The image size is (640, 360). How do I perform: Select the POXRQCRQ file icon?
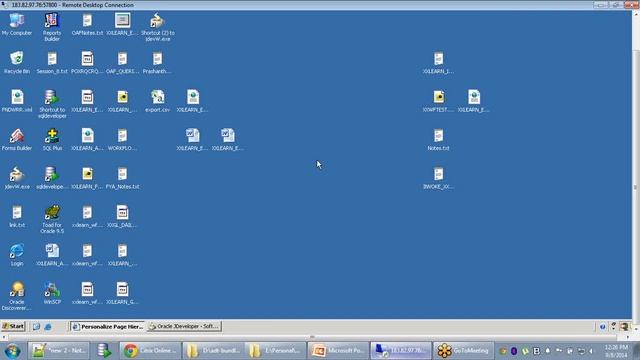click(87, 62)
